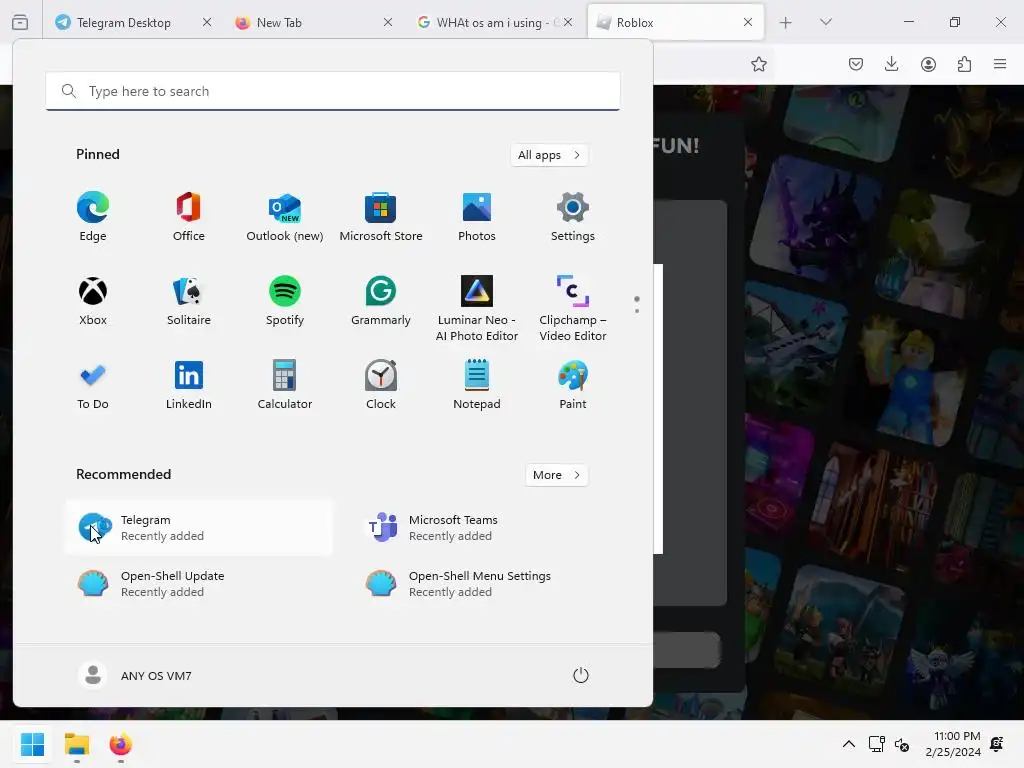Switch to the WHAt os am i using tab
Screen dimensions: 1024x768
click(495, 22)
